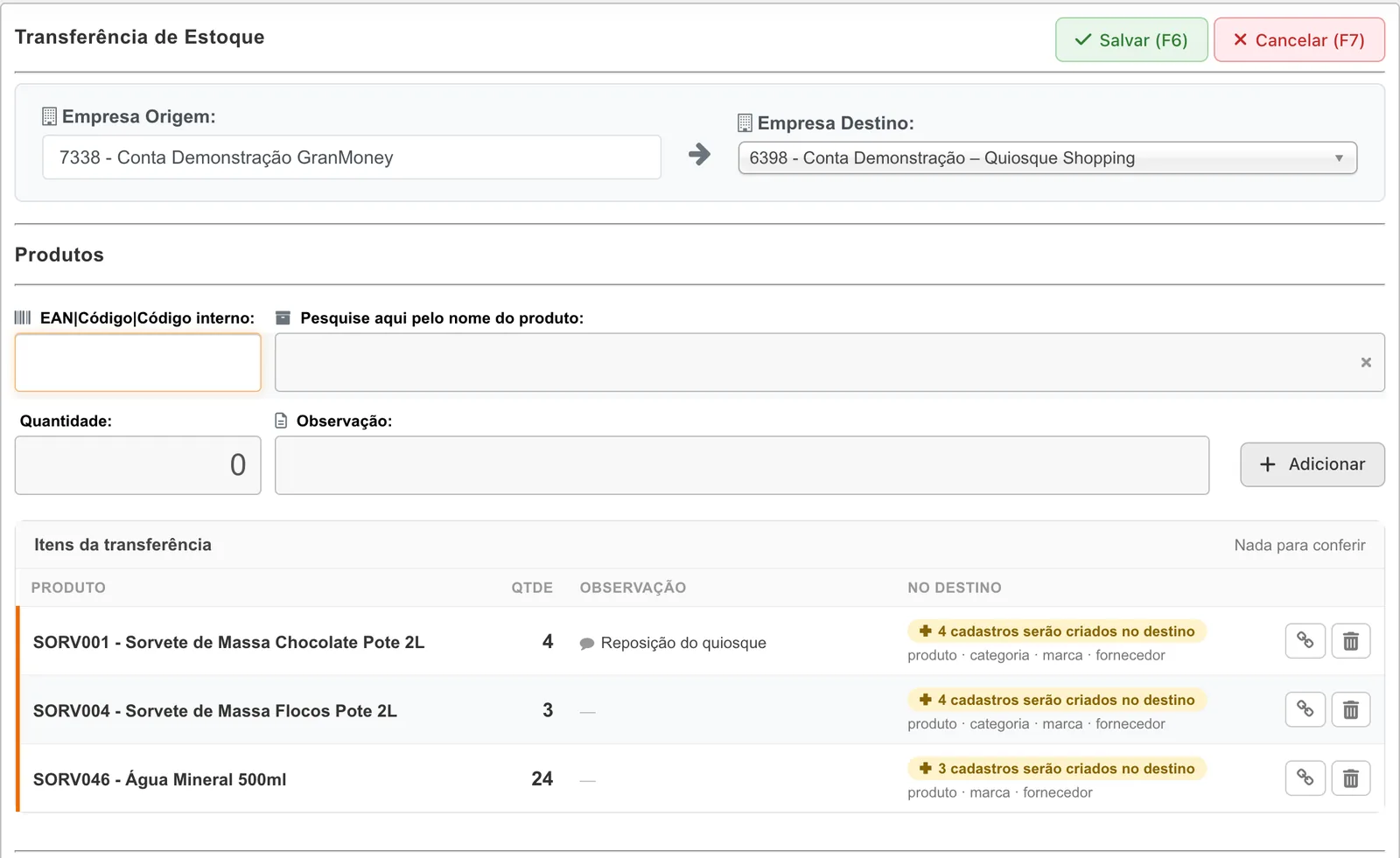Save the transfer with Salvar (F6)
The image size is (1400, 858).
pos(1131,40)
